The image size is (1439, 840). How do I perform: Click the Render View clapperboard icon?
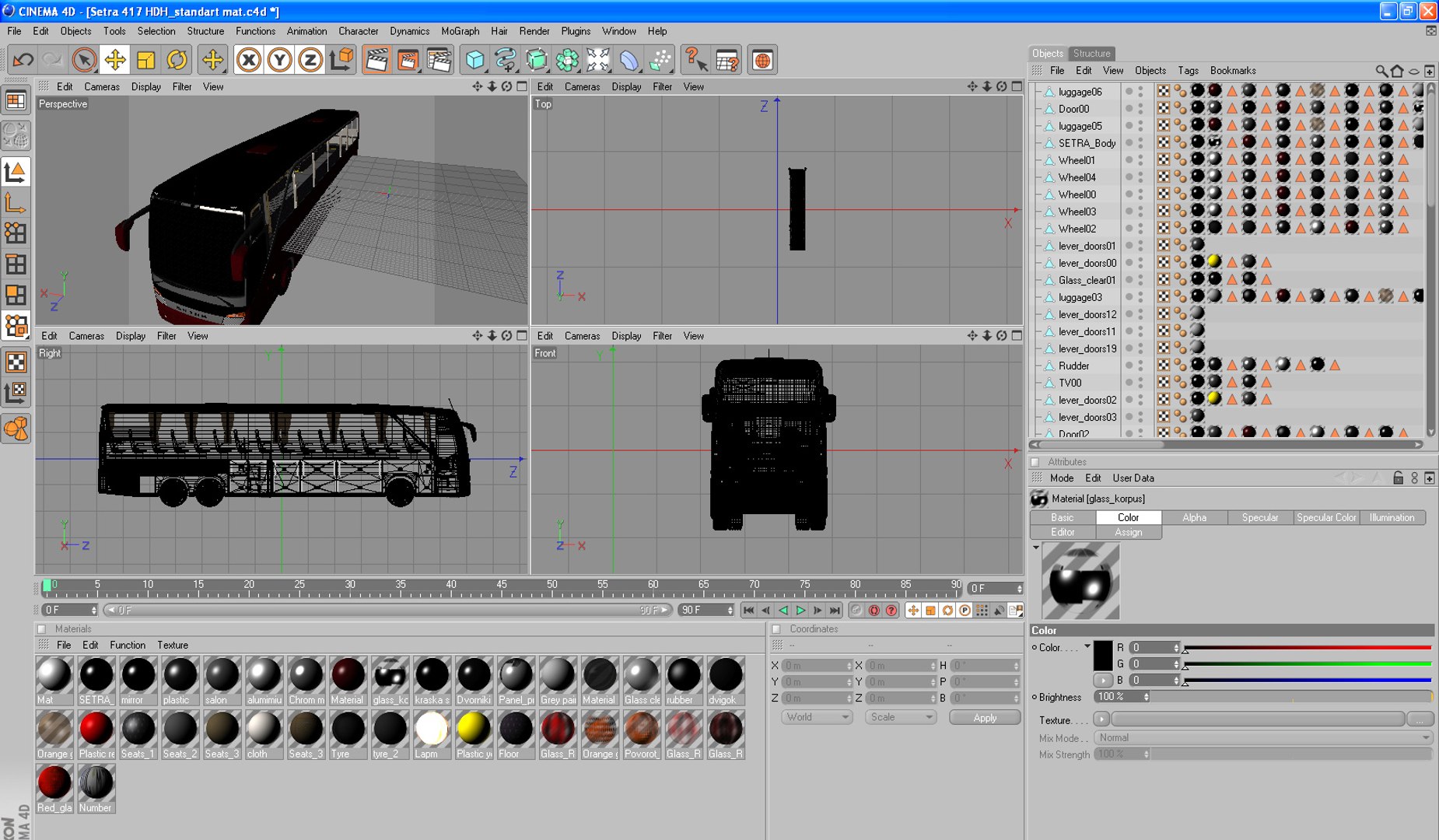376,60
